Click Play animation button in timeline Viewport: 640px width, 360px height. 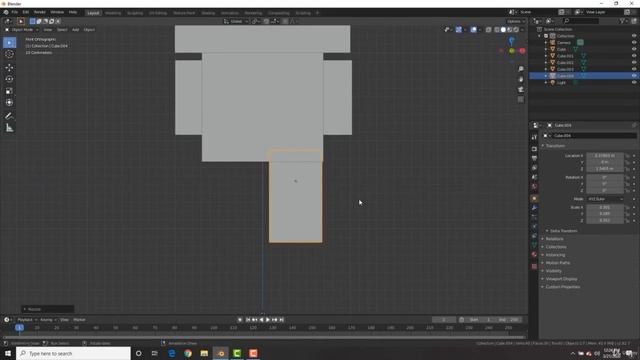[268, 320]
